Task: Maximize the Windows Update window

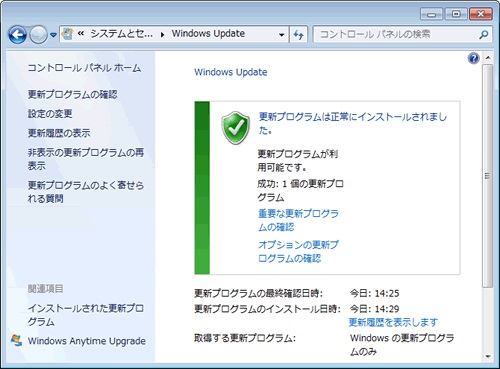Action: coord(456,14)
